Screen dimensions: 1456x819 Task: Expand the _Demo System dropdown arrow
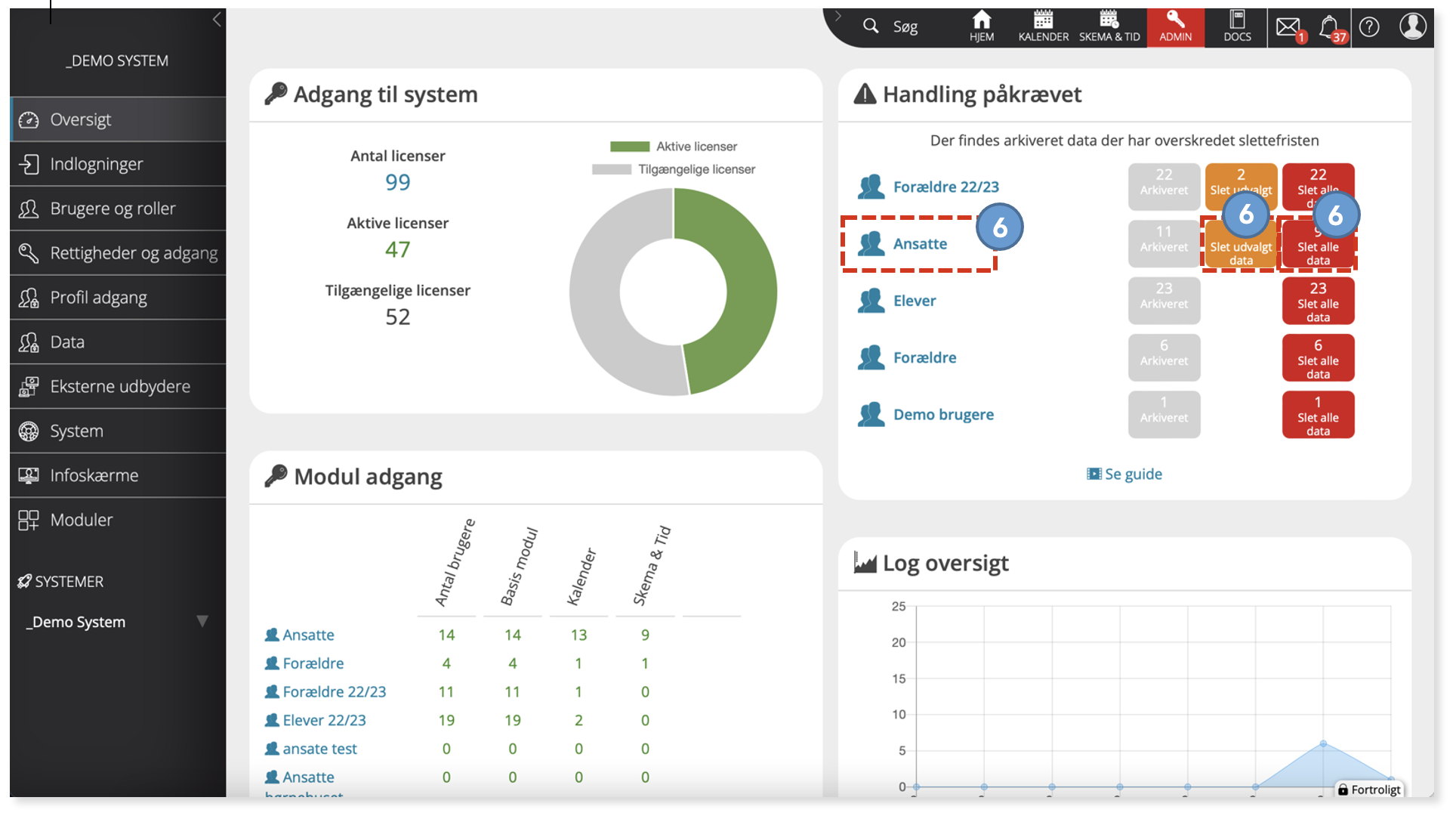pyautogui.click(x=202, y=621)
